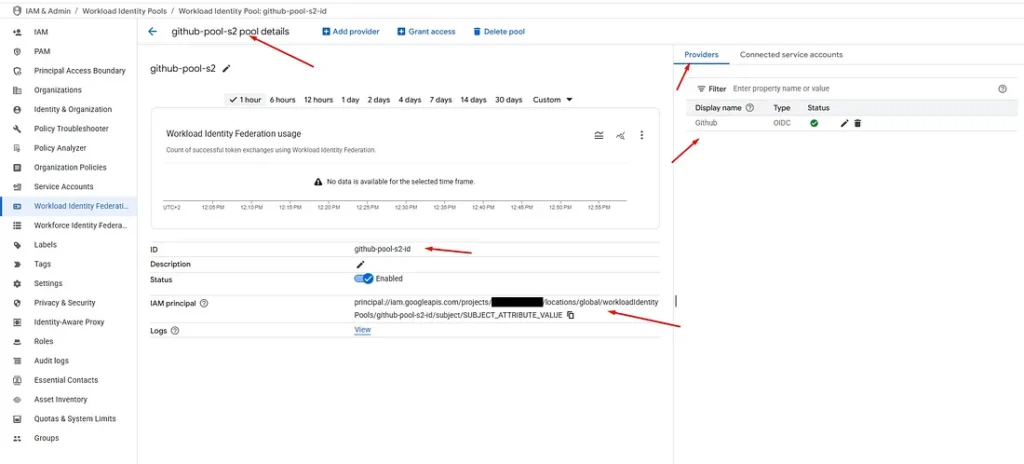Open the Logs View link
The image size is (1024, 464).
[x=362, y=330]
